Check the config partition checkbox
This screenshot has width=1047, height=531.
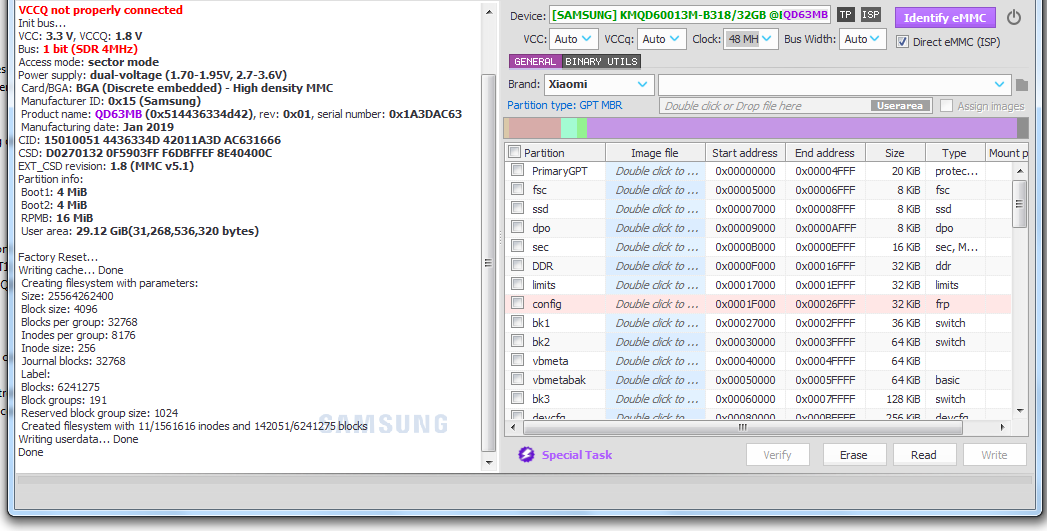click(517, 303)
